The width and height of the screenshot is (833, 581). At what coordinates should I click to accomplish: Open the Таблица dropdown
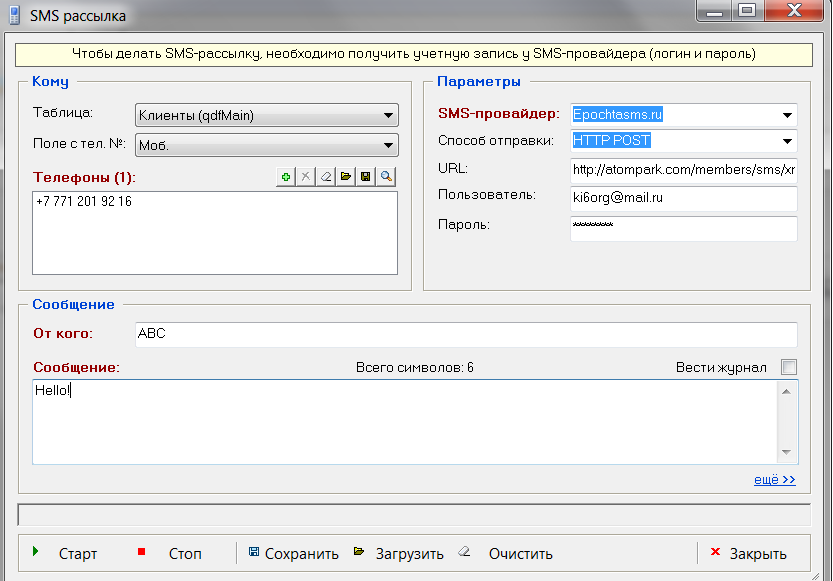coord(388,116)
